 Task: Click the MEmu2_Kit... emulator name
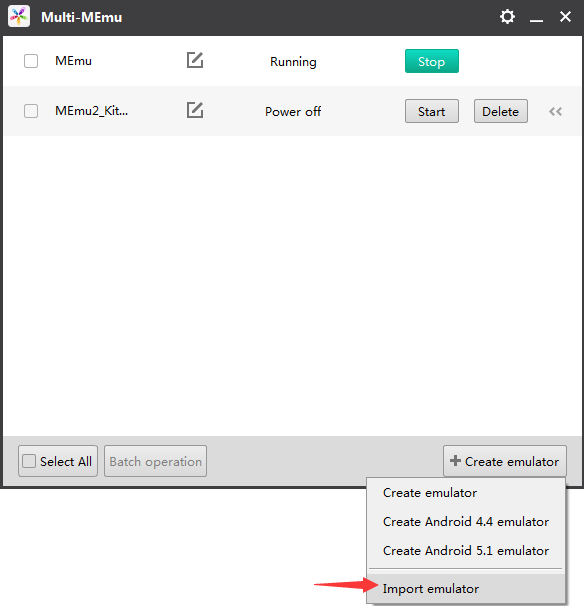coord(92,111)
